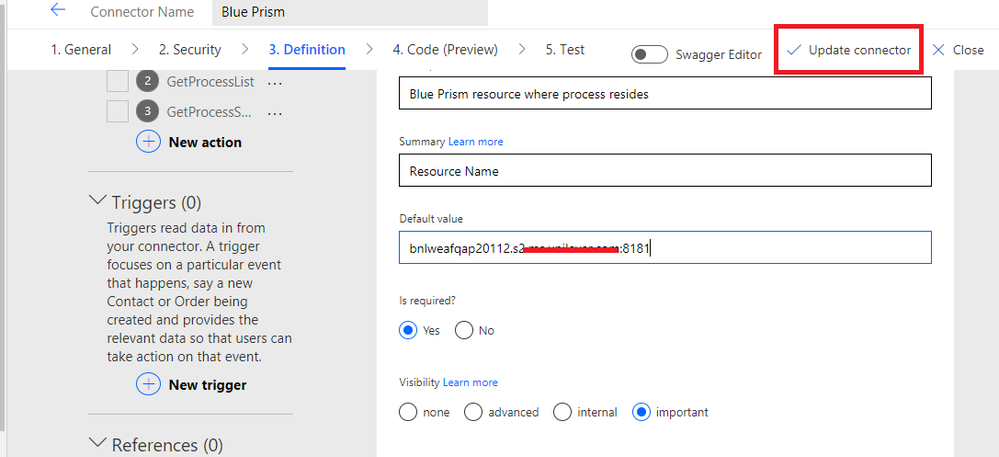Click the number 2 badge for GetProcessList
This screenshot has width=999, height=457.
click(x=148, y=82)
